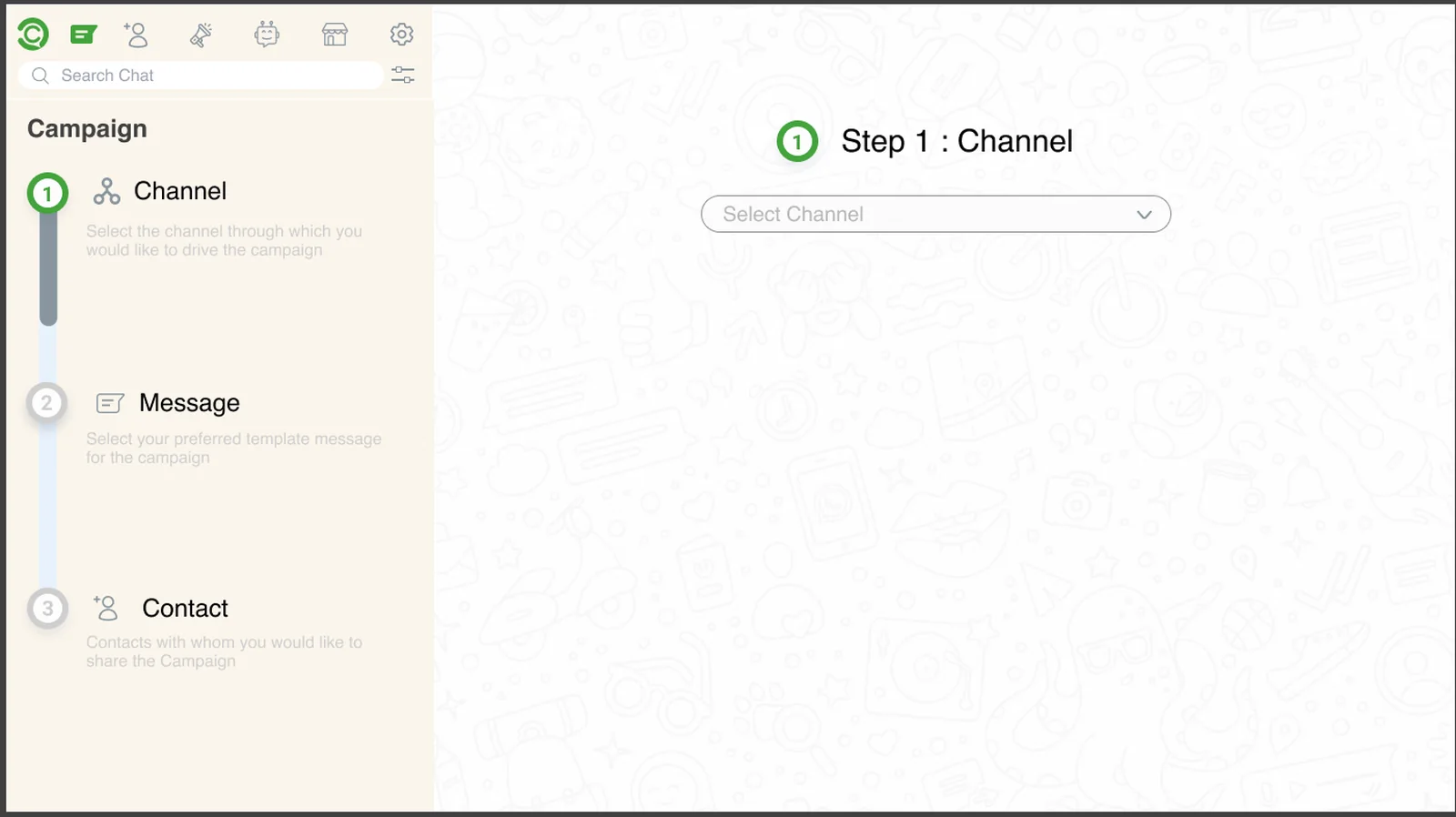Select step 3 circle in sidebar

click(47, 609)
